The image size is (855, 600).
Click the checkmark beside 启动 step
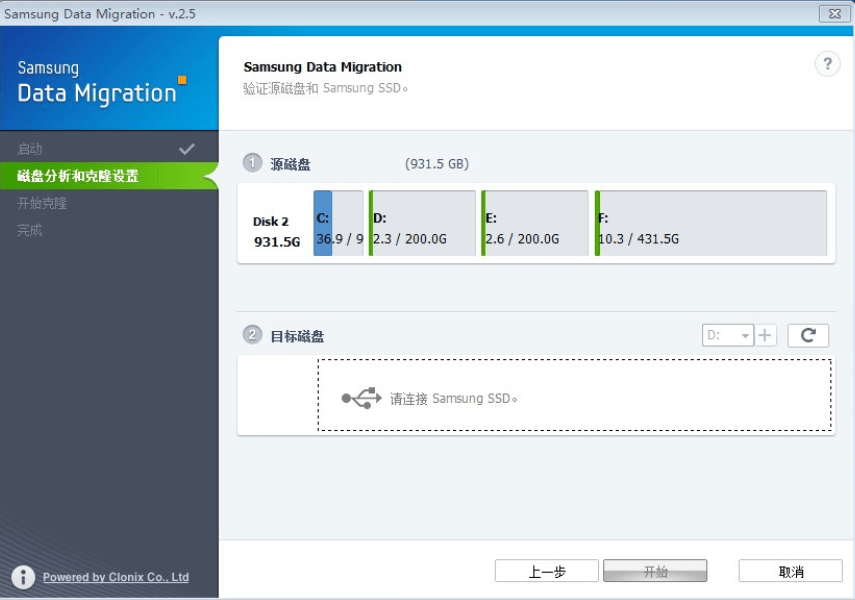tap(186, 149)
